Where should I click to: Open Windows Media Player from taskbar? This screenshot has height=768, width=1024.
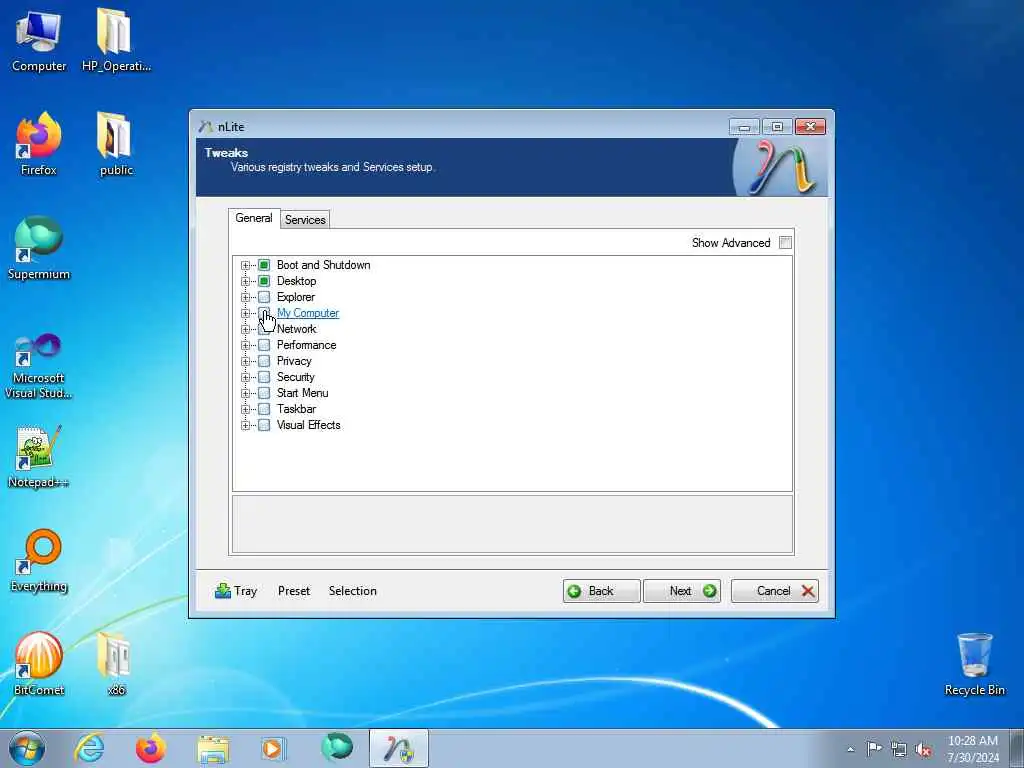pyautogui.click(x=274, y=748)
